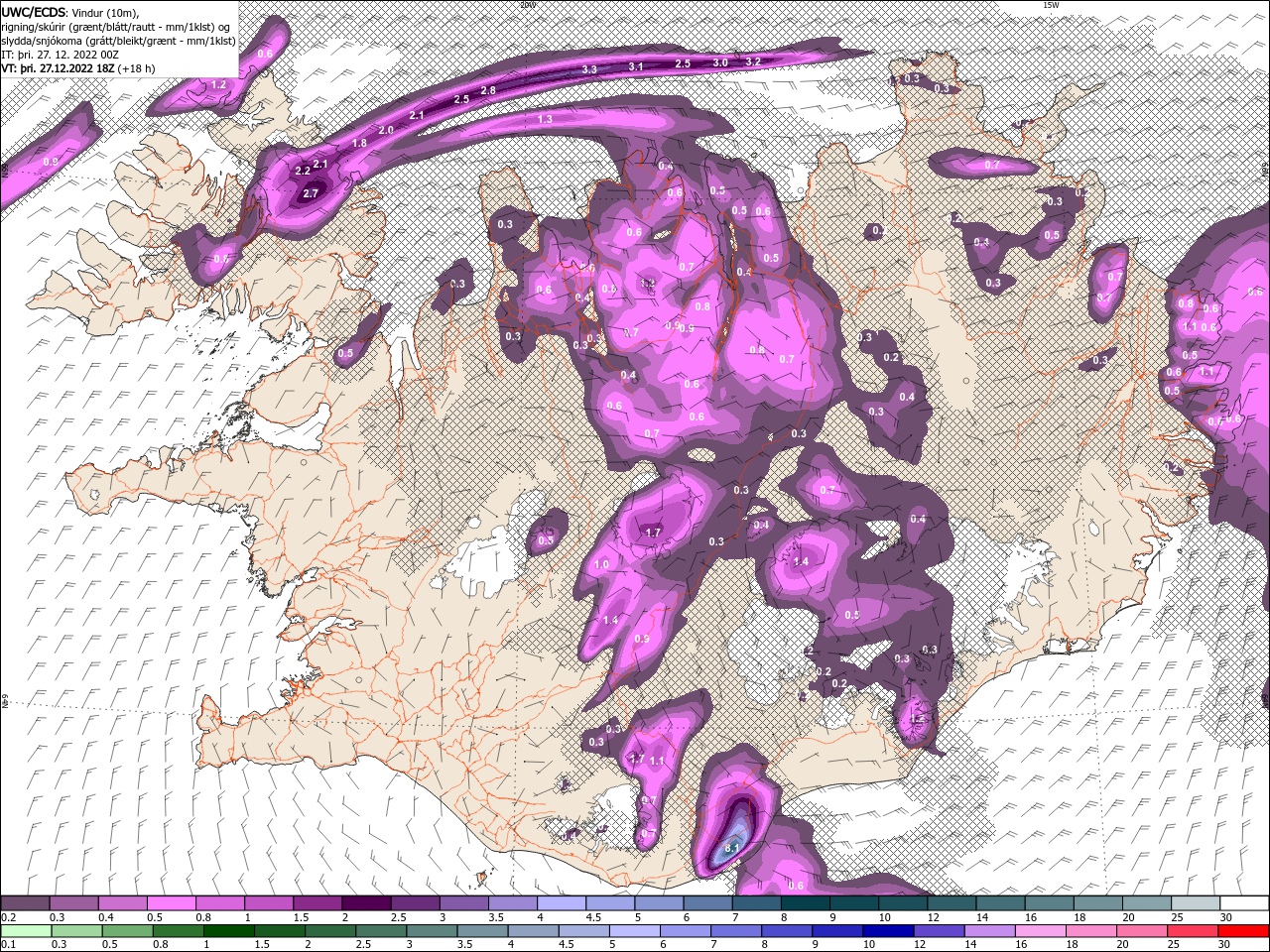Click the UWC/ECDS title in the header
The image size is (1270, 952).
click(x=34, y=12)
